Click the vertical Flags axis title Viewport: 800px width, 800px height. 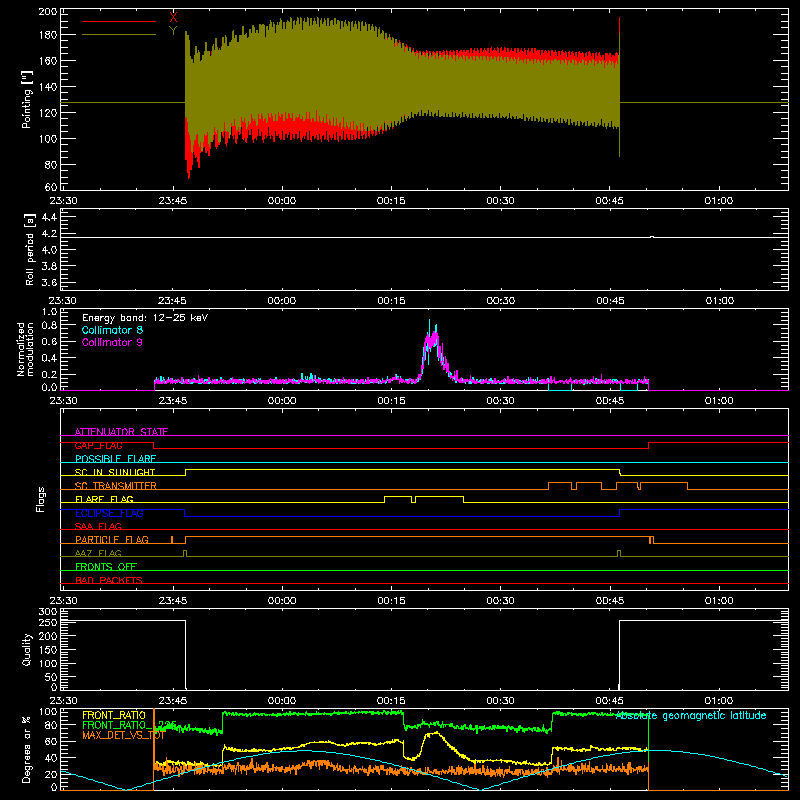41,499
